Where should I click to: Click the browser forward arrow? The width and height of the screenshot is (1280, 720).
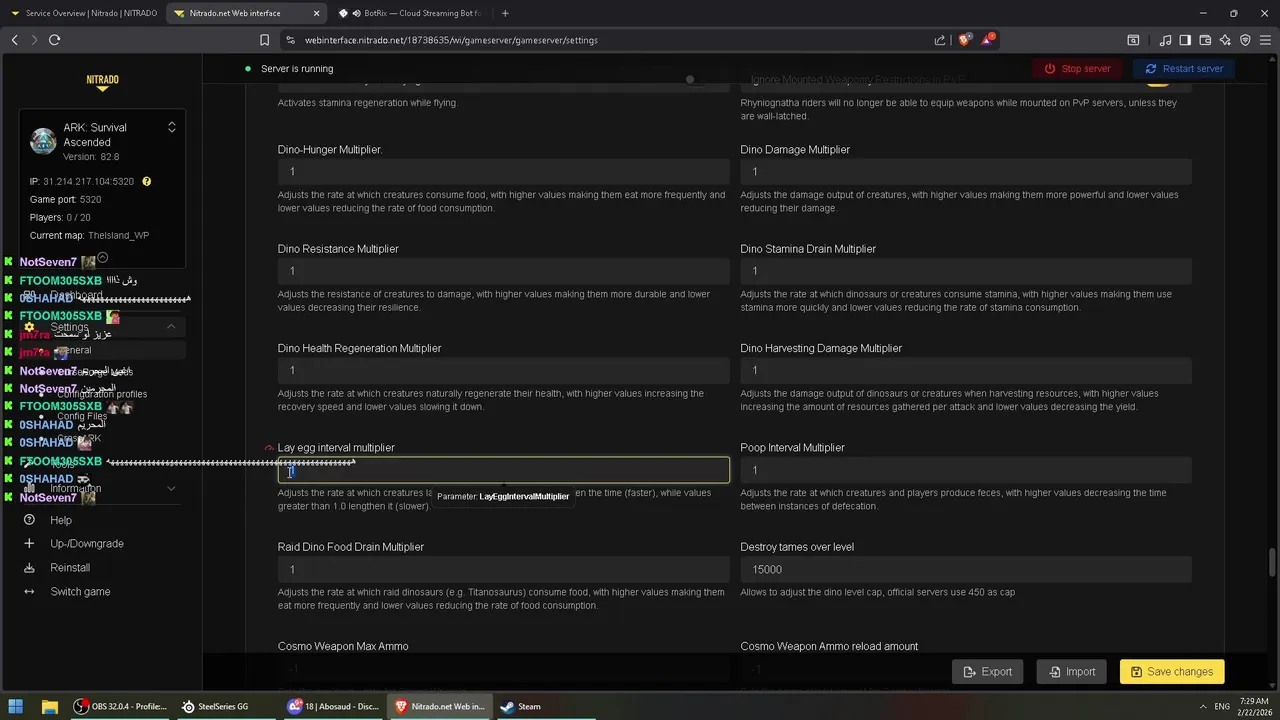[x=34, y=40]
